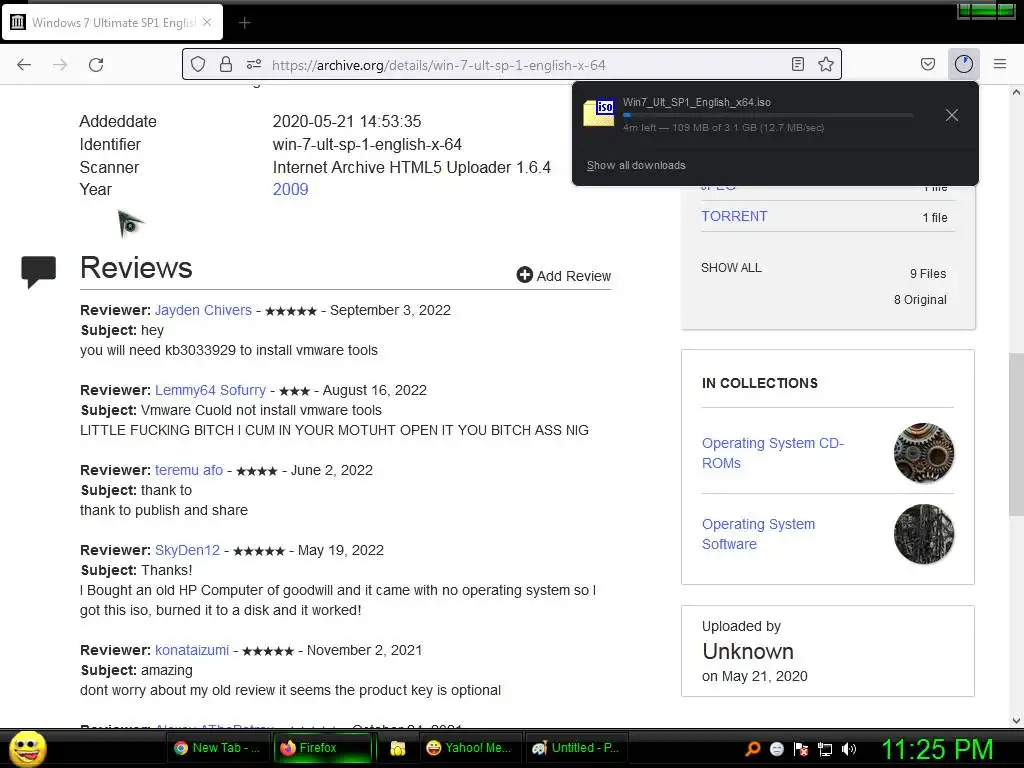The width and height of the screenshot is (1024, 768).
Task: Switch to Untitled Paint taskbar item
Action: (x=577, y=748)
